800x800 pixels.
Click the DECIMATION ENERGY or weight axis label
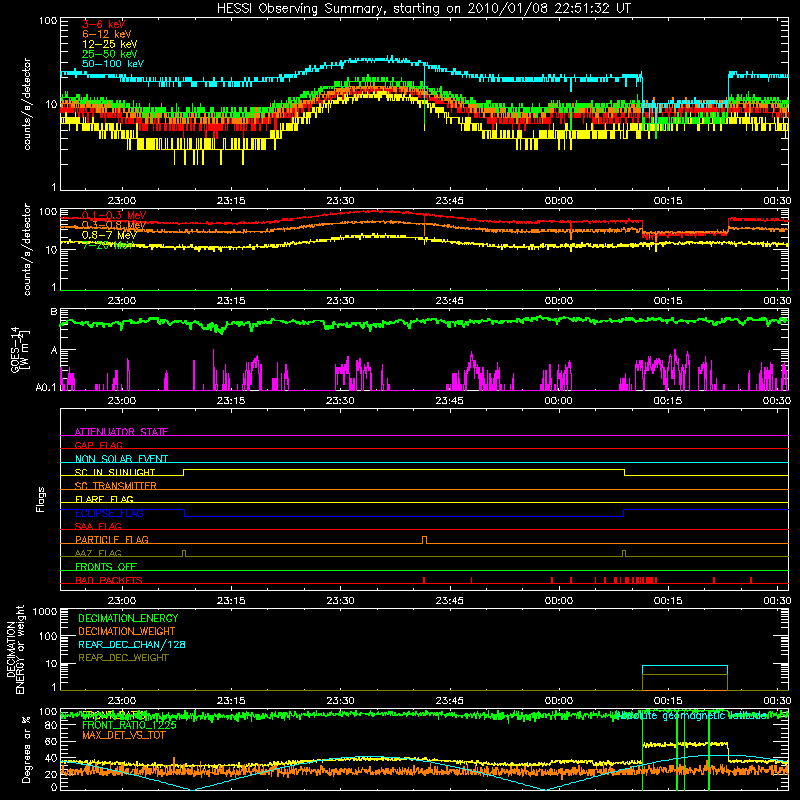tap(15, 649)
